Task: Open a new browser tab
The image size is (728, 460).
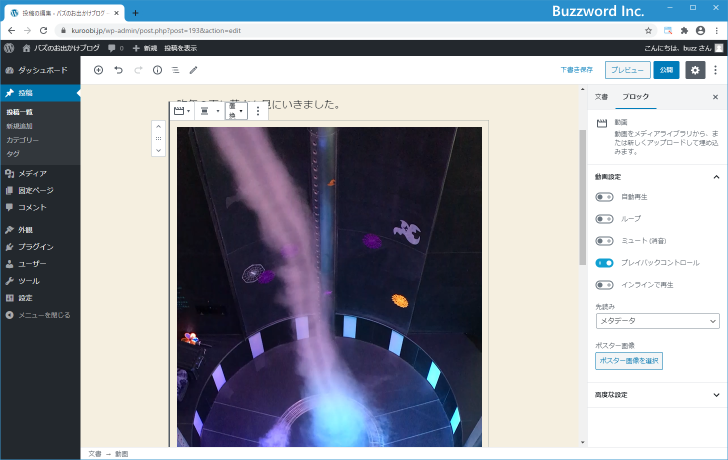Action: tap(135, 13)
